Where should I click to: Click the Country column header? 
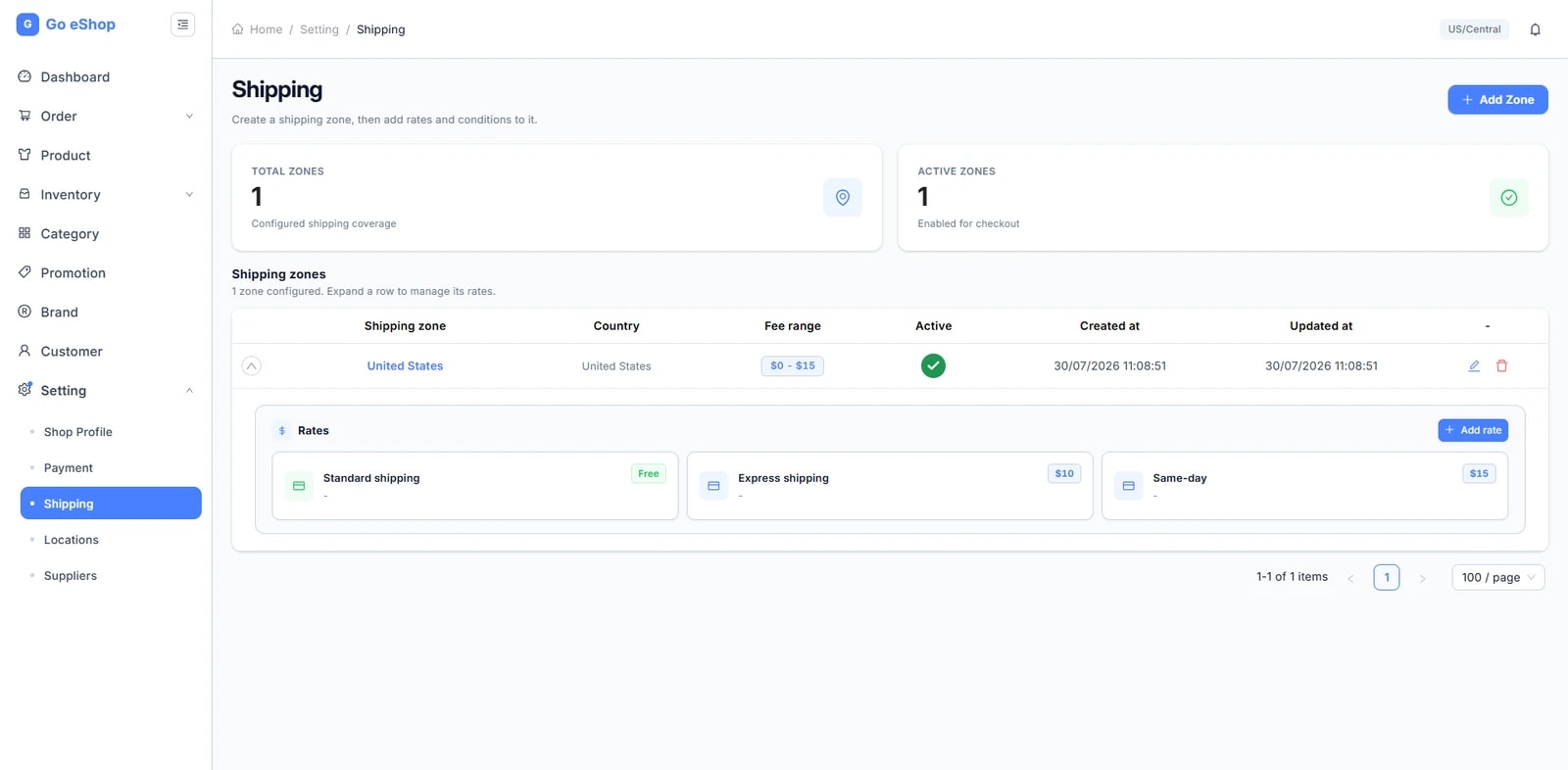(616, 326)
